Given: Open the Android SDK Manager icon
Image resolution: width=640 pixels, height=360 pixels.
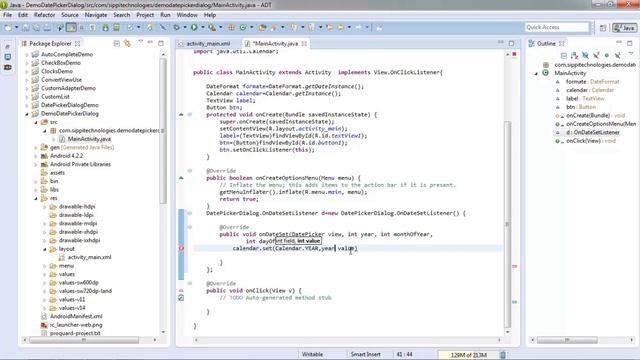Looking at the screenshot, I should tap(105, 27).
